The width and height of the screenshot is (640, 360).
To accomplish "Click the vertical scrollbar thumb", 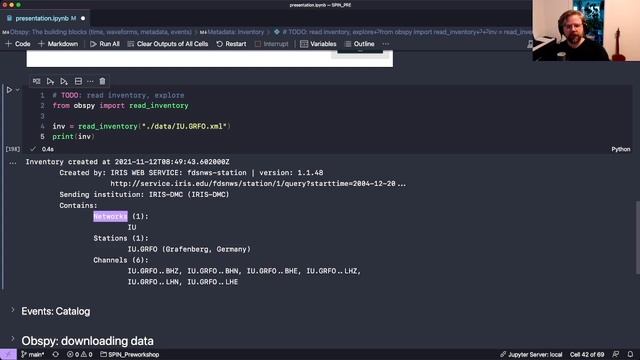I will [x=638, y=238].
